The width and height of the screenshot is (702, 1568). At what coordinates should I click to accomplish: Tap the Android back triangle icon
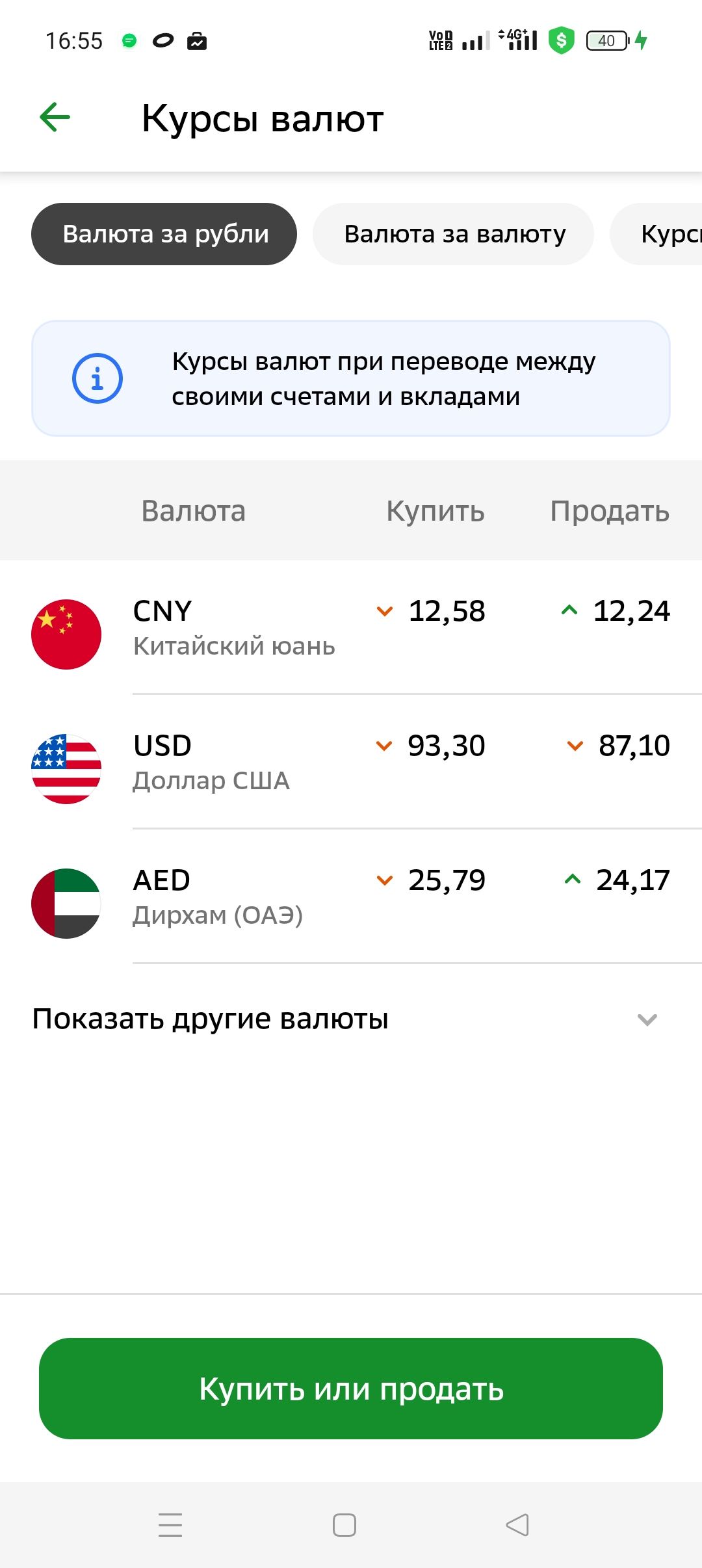point(517,1524)
